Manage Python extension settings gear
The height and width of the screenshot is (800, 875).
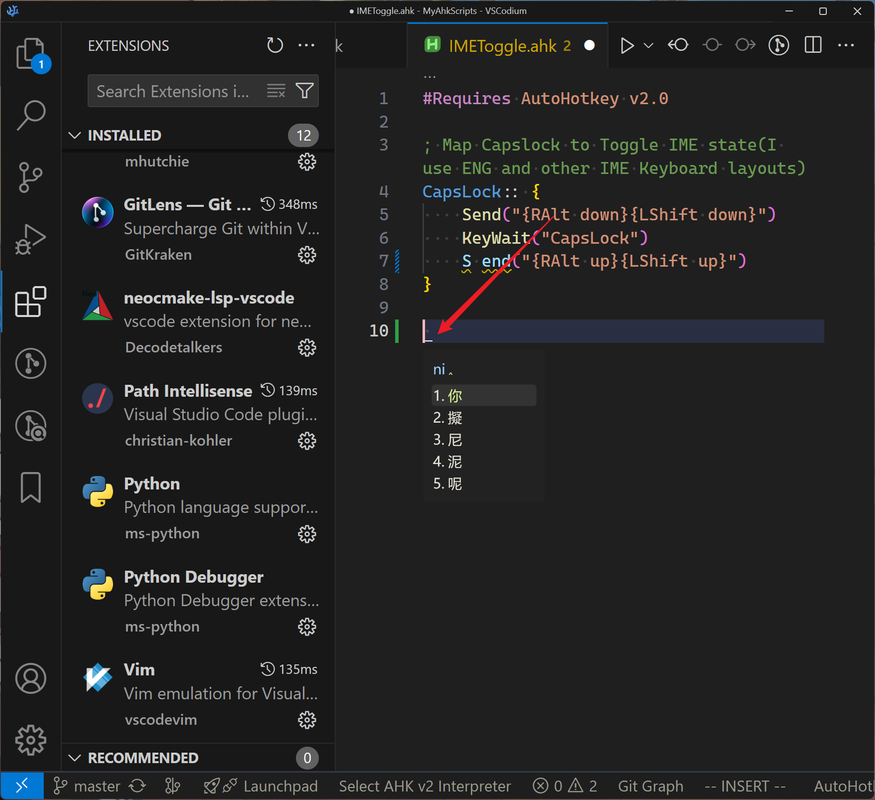tap(307, 534)
